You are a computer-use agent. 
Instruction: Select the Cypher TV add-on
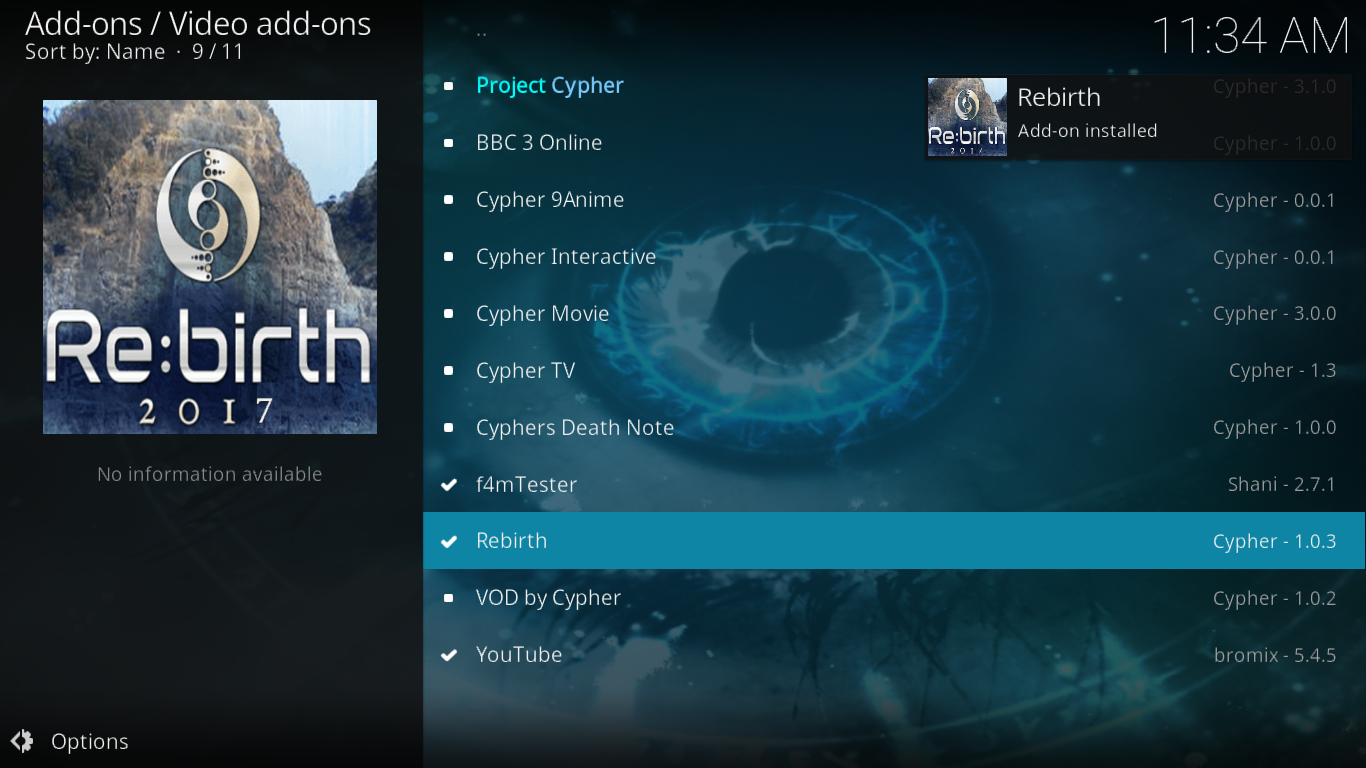pyautogui.click(x=894, y=371)
